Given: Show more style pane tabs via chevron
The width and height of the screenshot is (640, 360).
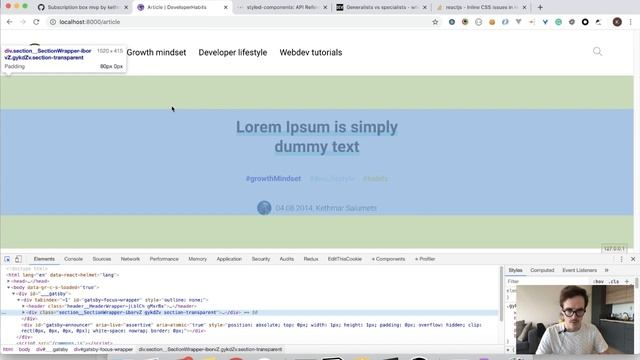Looking at the screenshot, I should 607,270.
